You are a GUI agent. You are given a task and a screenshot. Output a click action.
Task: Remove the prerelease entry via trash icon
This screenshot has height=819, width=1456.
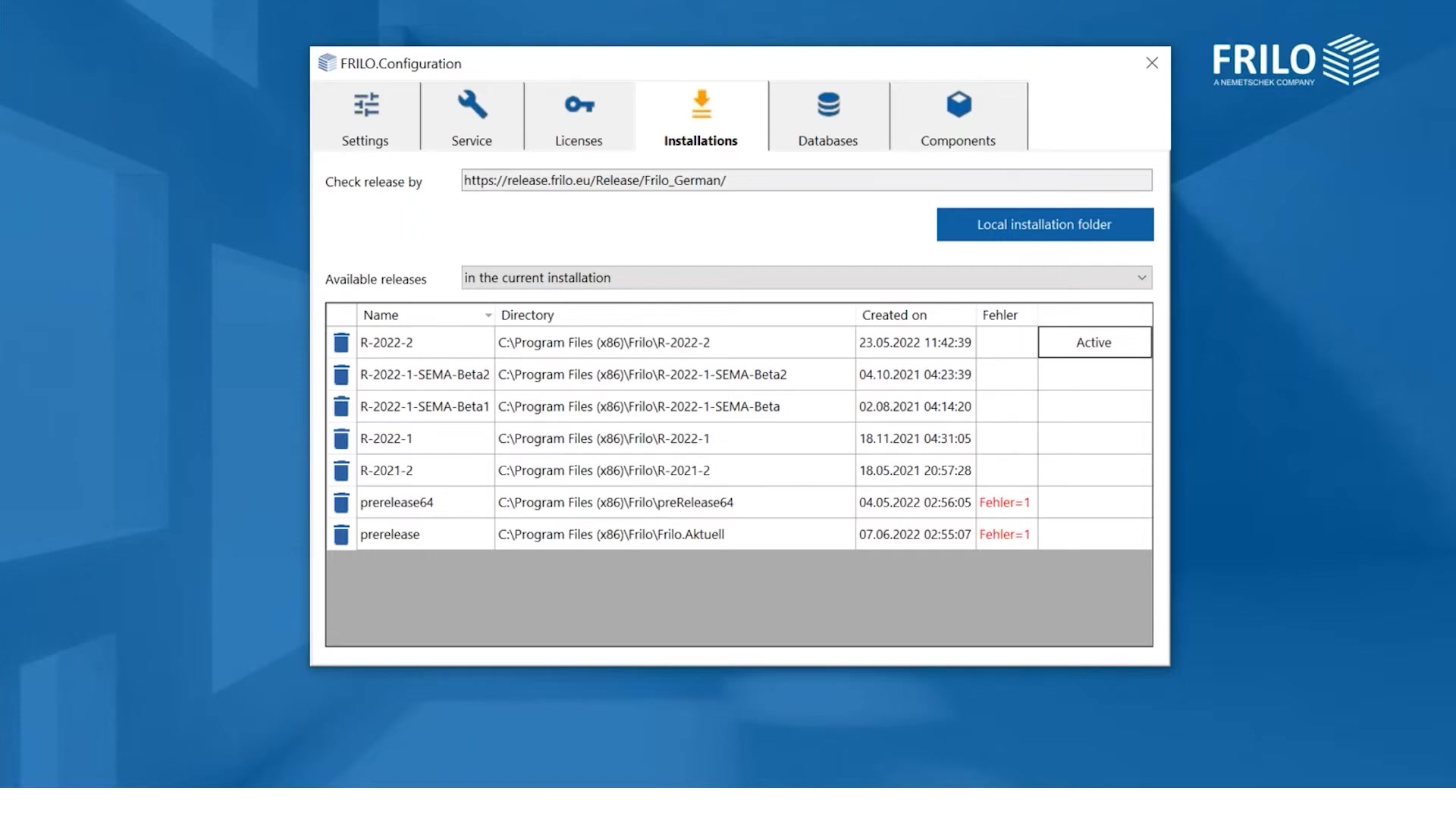[341, 535]
